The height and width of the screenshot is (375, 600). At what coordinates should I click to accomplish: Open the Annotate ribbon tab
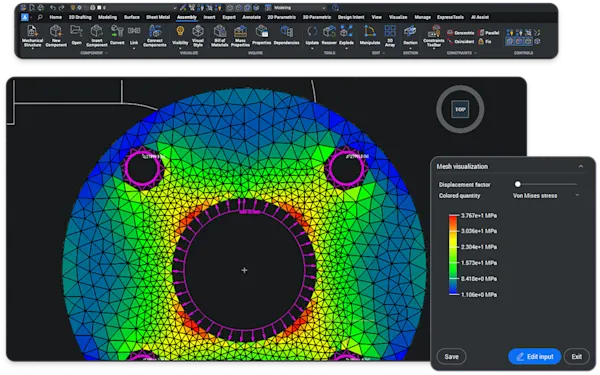point(251,17)
